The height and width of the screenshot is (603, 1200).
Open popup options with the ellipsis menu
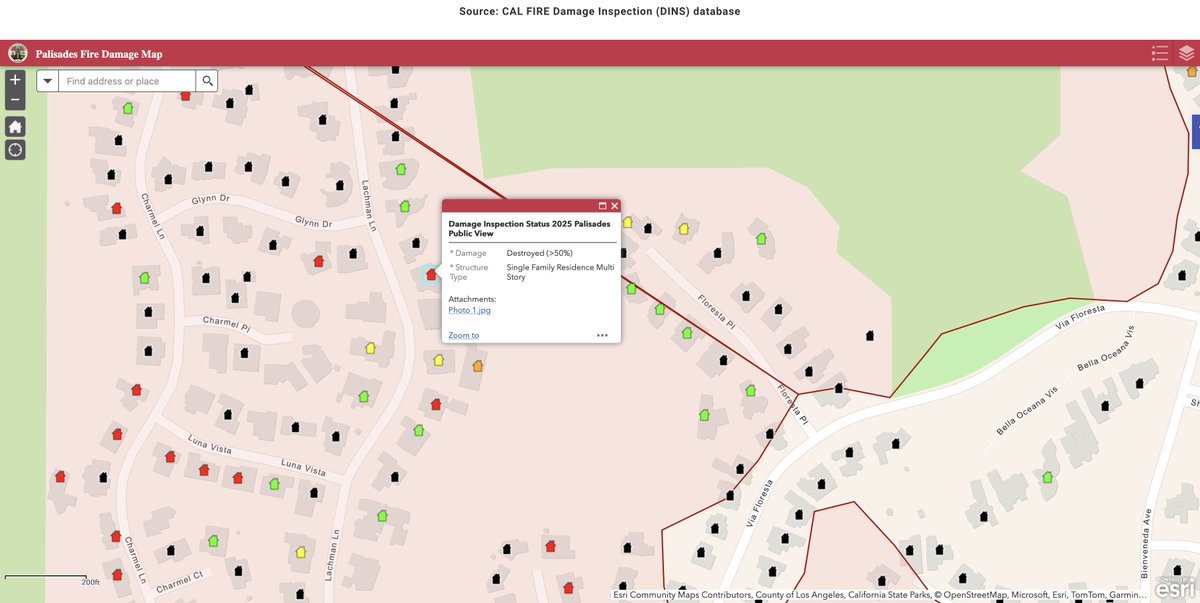click(603, 335)
